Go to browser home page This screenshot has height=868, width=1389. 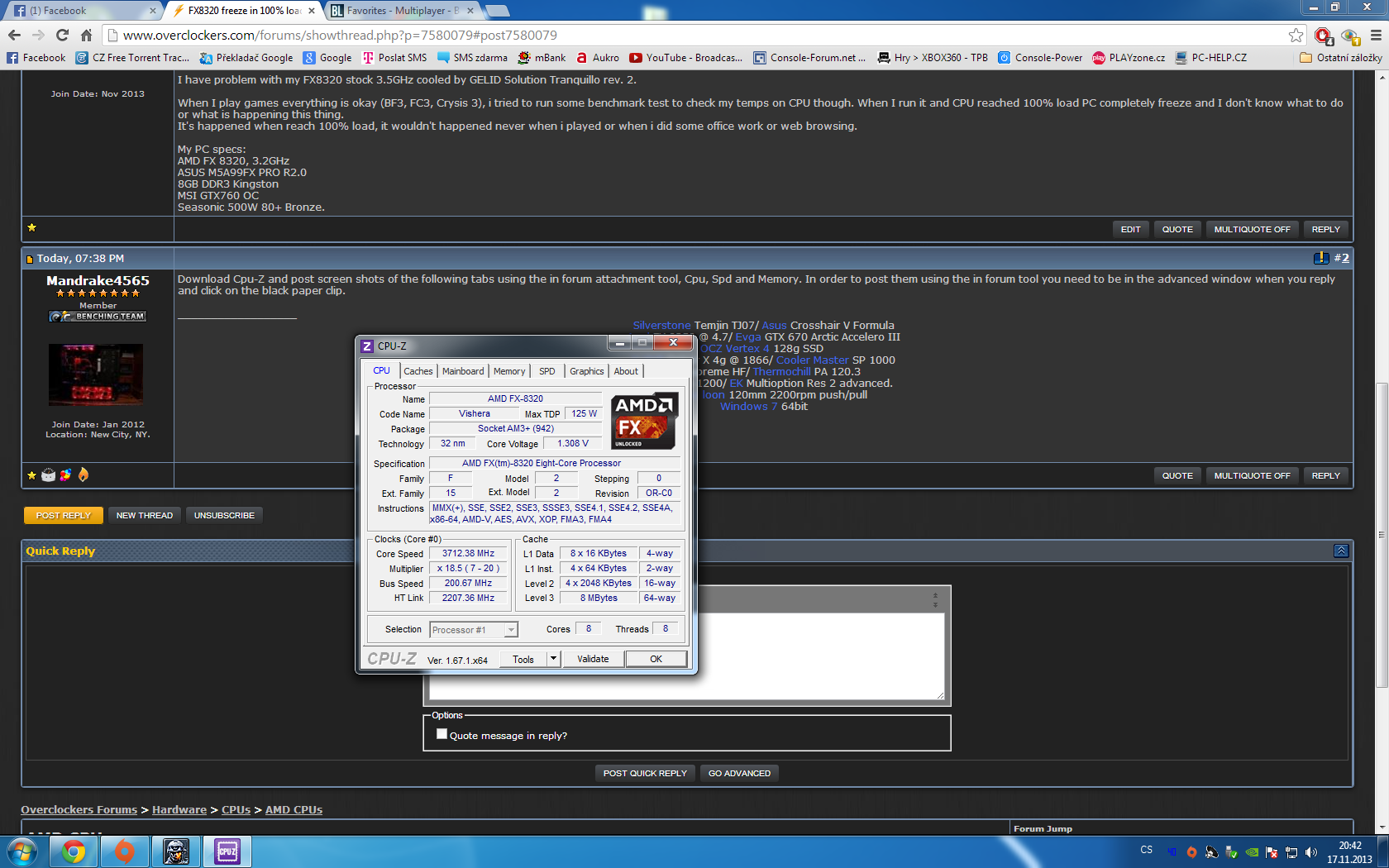tap(86, 35)
